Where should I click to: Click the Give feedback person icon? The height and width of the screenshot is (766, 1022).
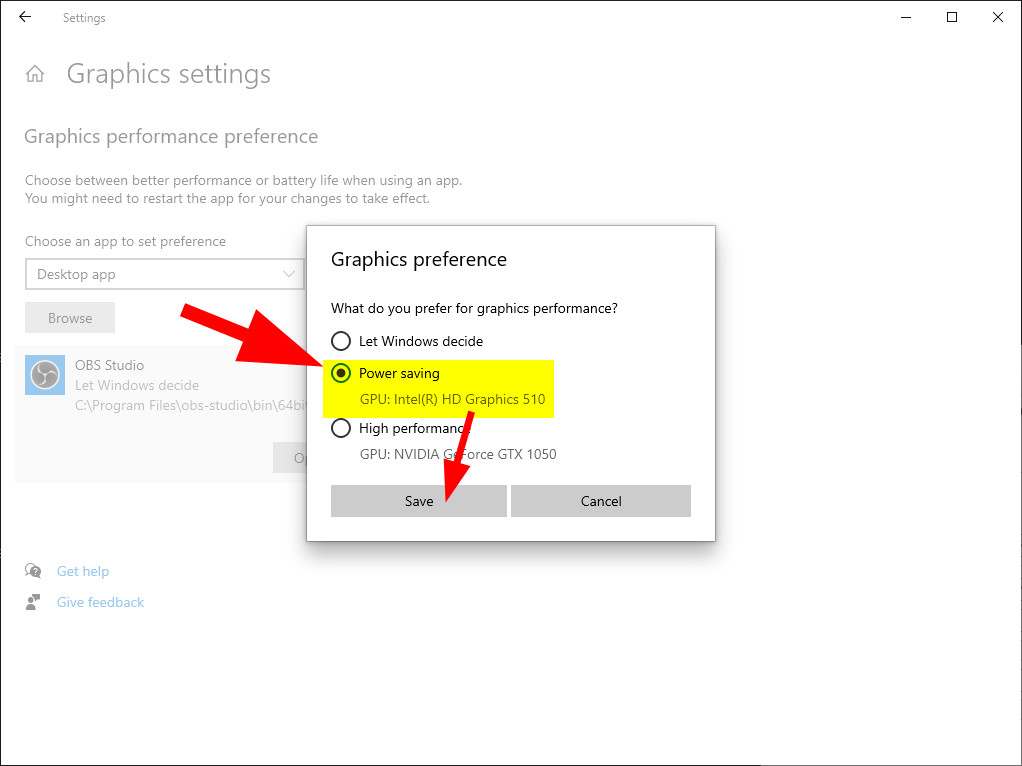(x=34, y=602)
